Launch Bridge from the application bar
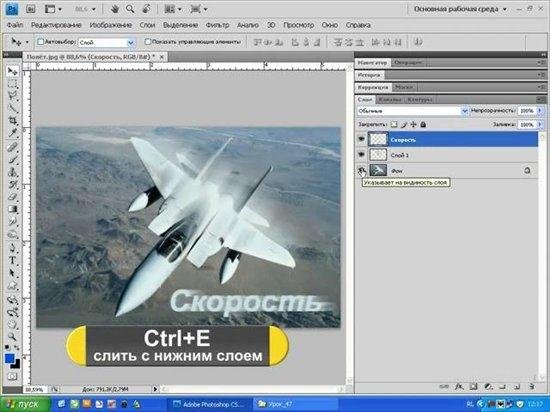 [31, 9]
